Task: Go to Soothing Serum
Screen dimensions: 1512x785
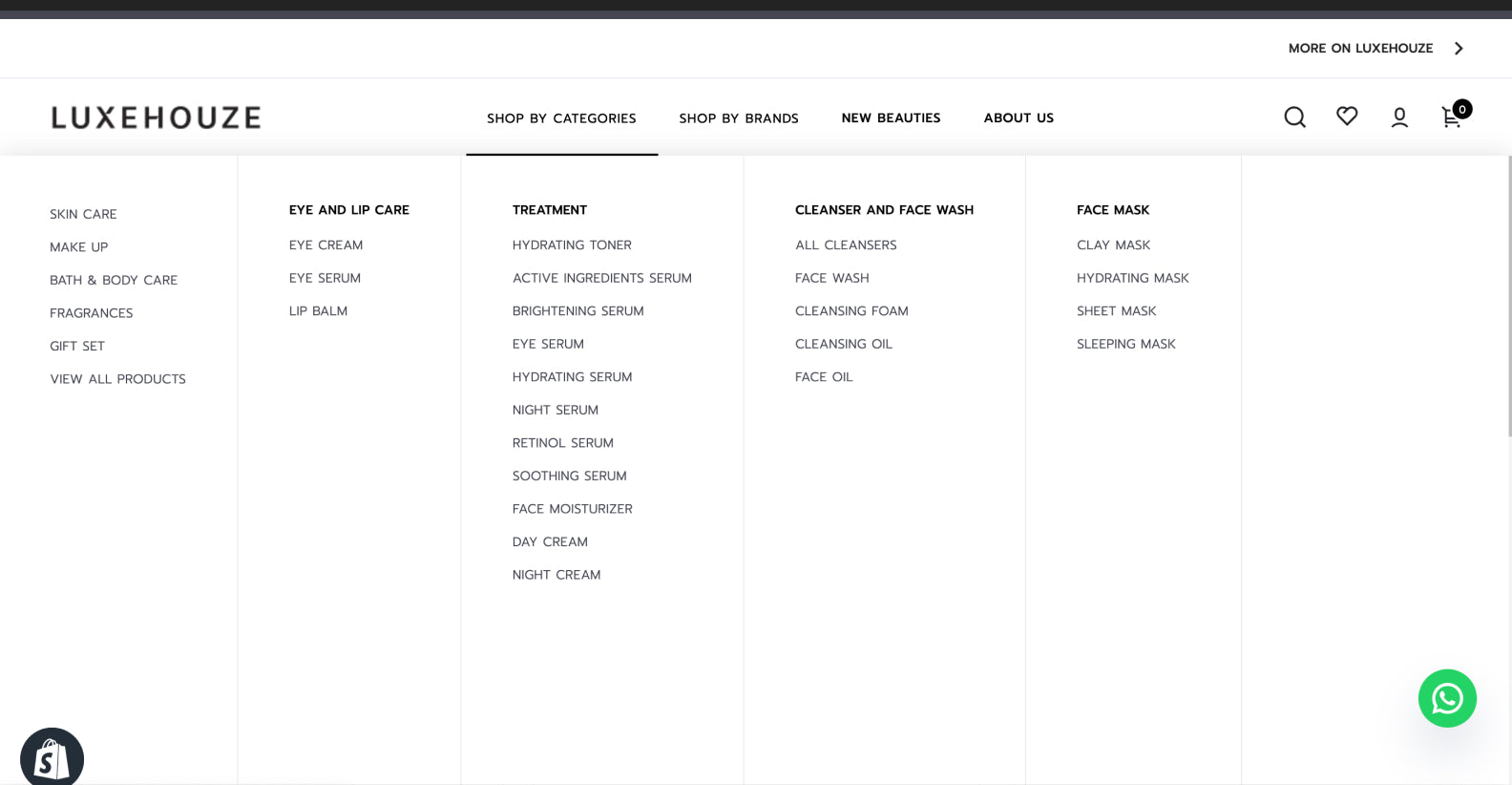Action: 570,476
